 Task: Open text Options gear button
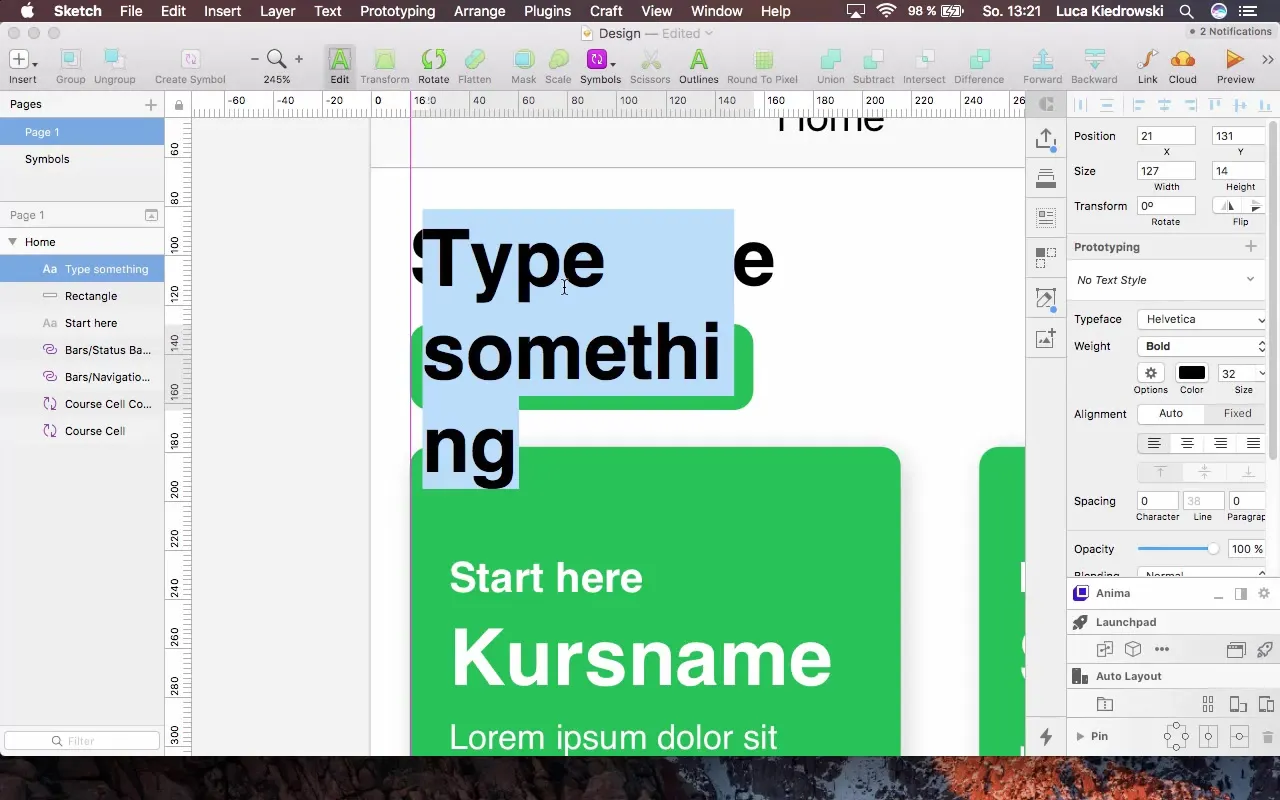[x=1150, y=373]
